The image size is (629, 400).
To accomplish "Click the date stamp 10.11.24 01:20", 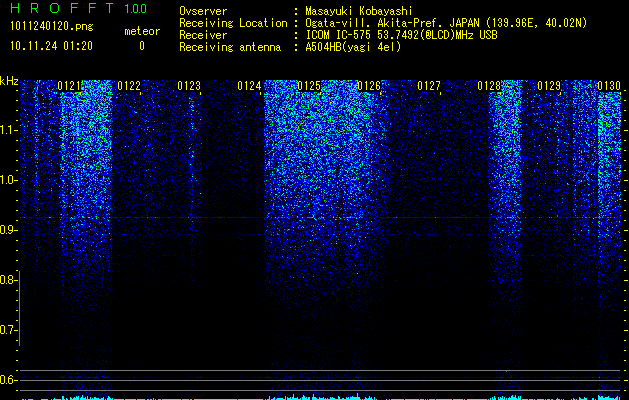I will [51, 46].
